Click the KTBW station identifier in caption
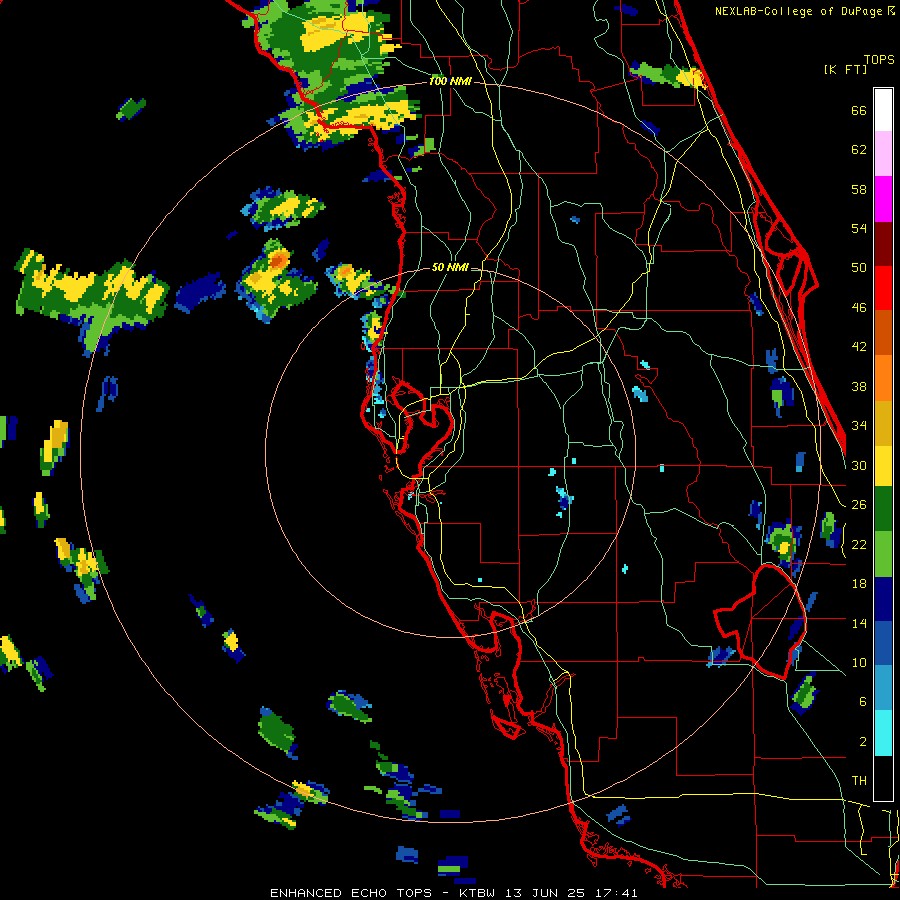The image size is (900, 900). [x=478, y=893]
